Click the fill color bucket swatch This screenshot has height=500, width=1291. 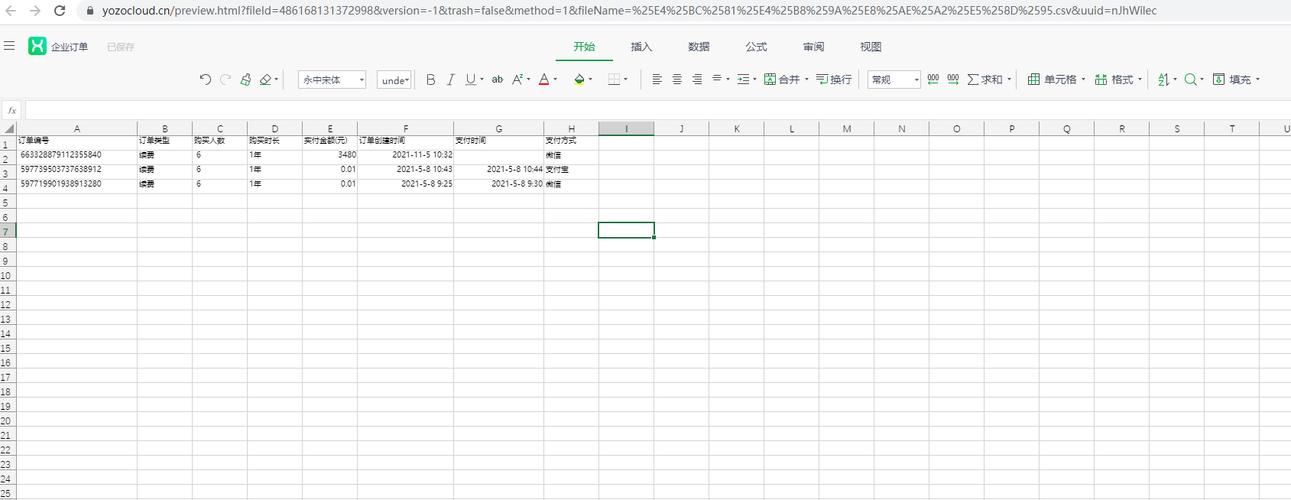(x=579, y=80)
